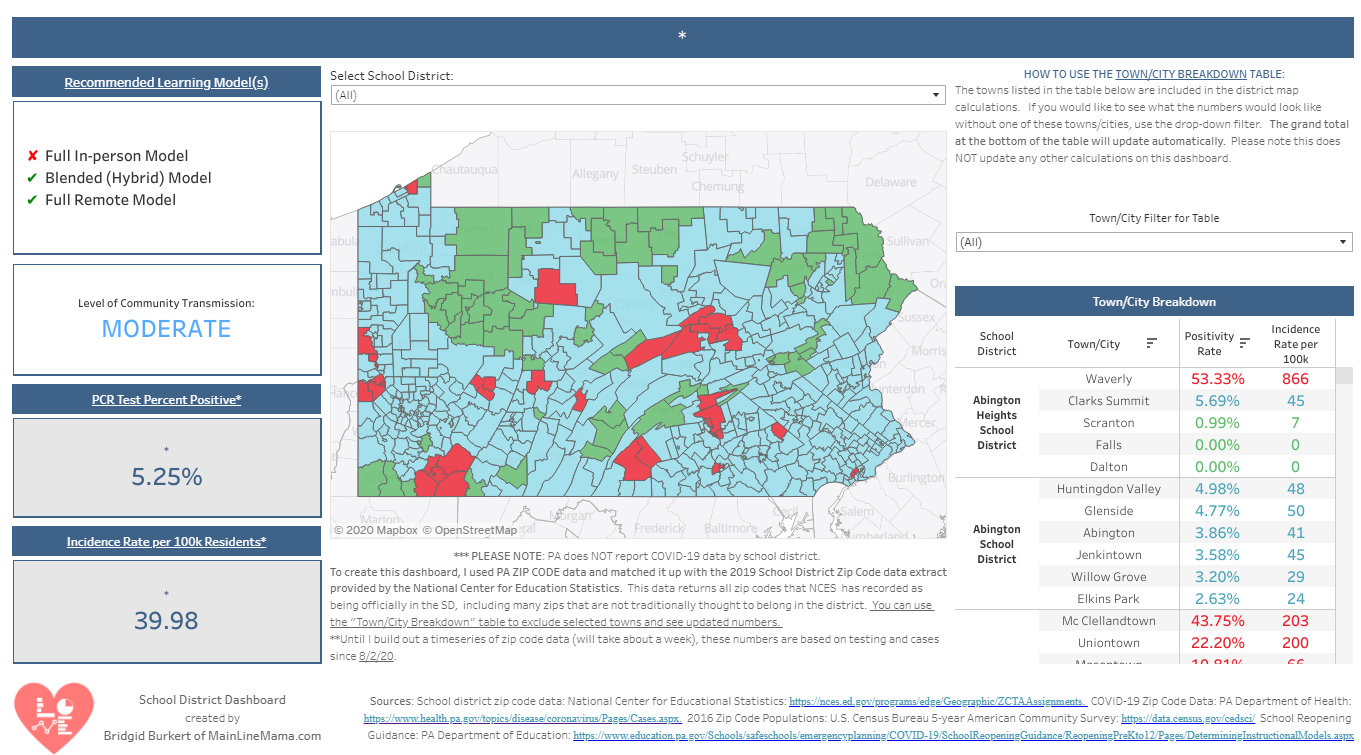Sort table by Town/City sort icon

1151,343
